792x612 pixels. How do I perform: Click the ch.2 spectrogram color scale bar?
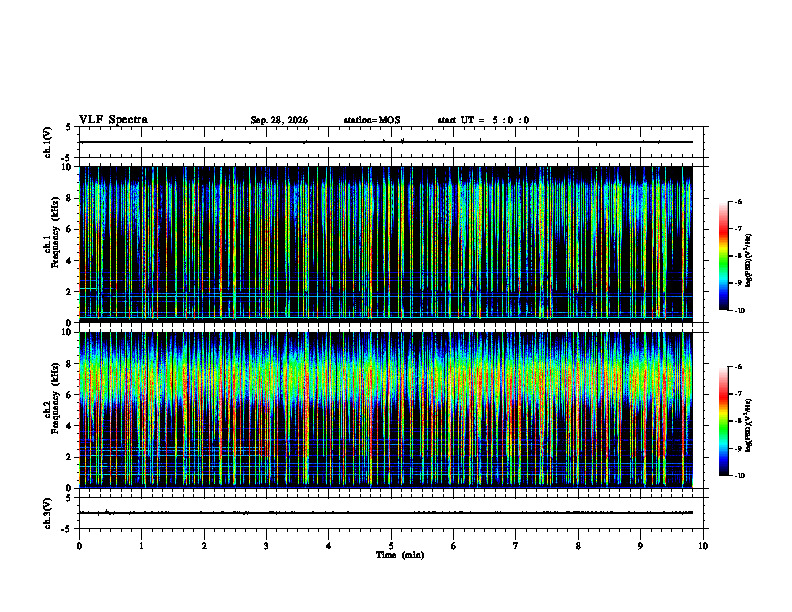723,421
